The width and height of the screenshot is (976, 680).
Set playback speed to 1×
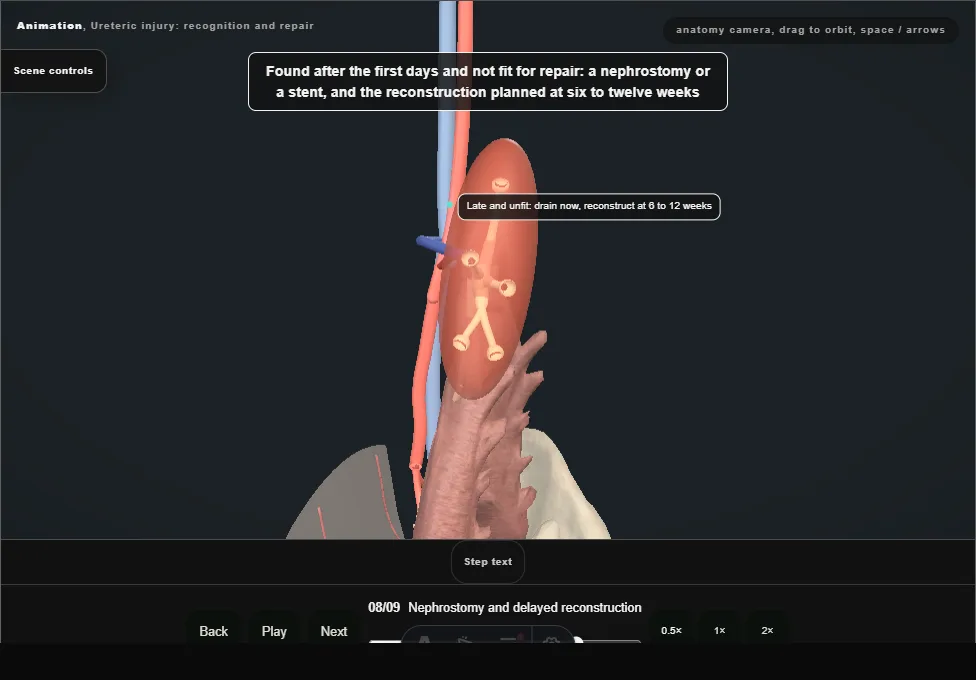point(720,630)
